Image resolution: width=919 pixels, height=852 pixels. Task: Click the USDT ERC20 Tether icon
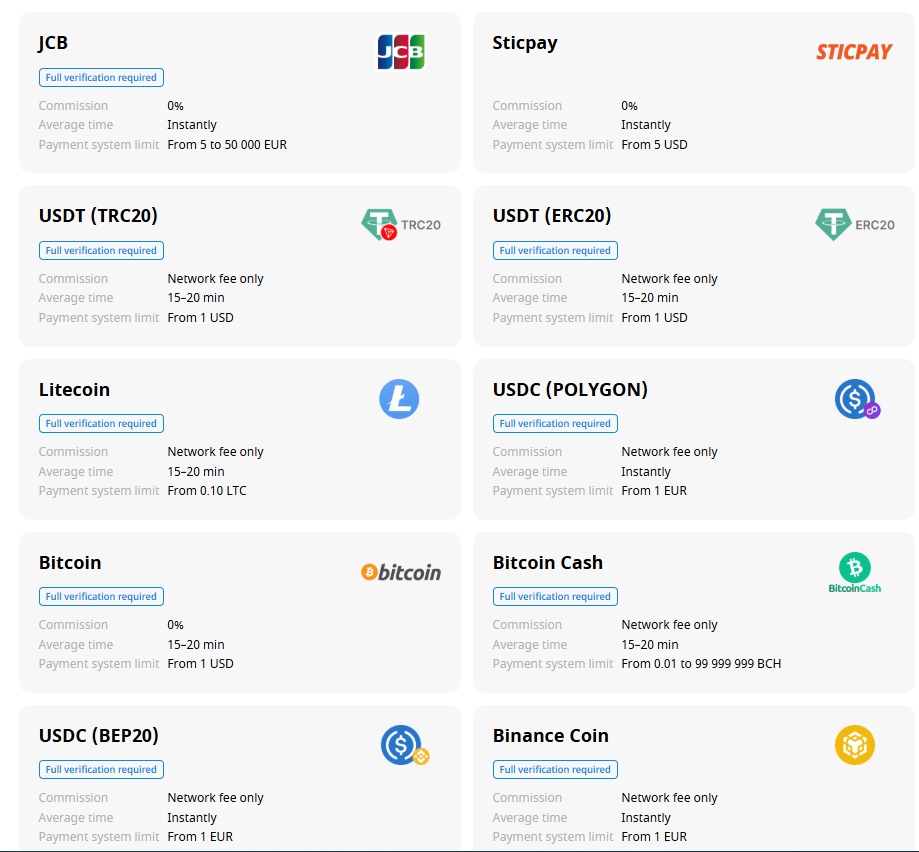coord(833,224)
